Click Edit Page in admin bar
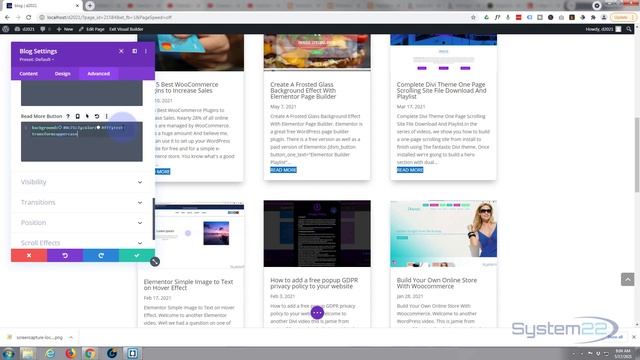The height and width of the screenshot is (360, 640). click(x=91, y=29)
